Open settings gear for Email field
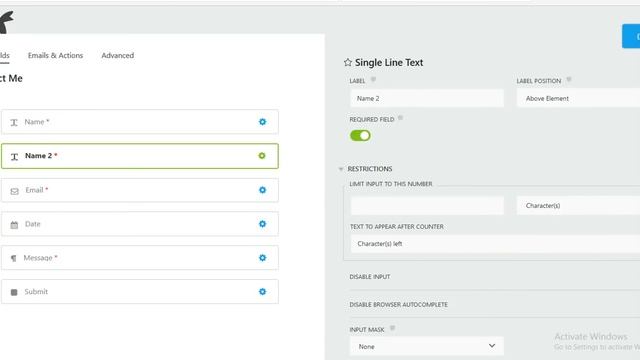Image resolution: width=640 pixels, height=360 pixels. pos(262,190)
